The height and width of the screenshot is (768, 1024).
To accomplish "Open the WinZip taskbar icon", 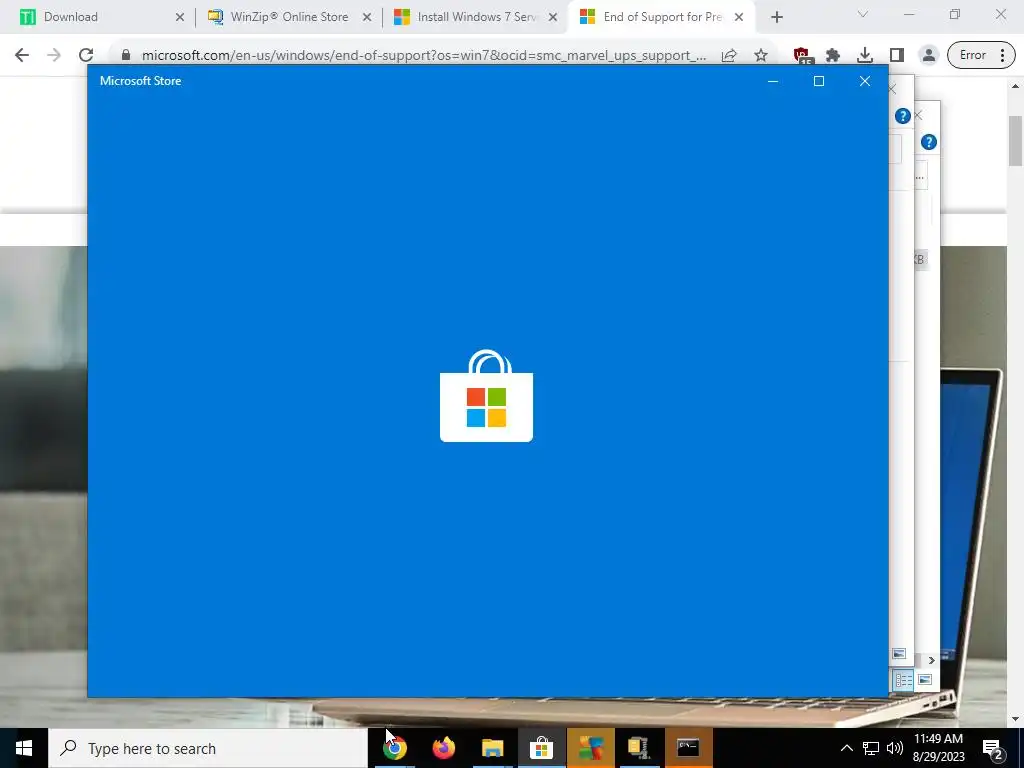I will 639,748.
